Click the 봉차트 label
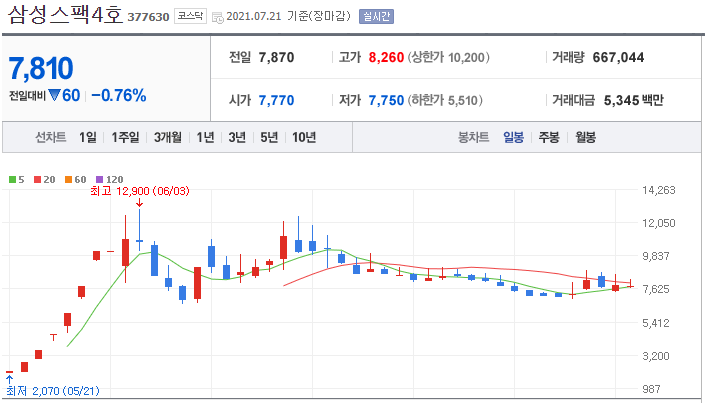This screenshot has width=705, height=403. coord(473,137)
